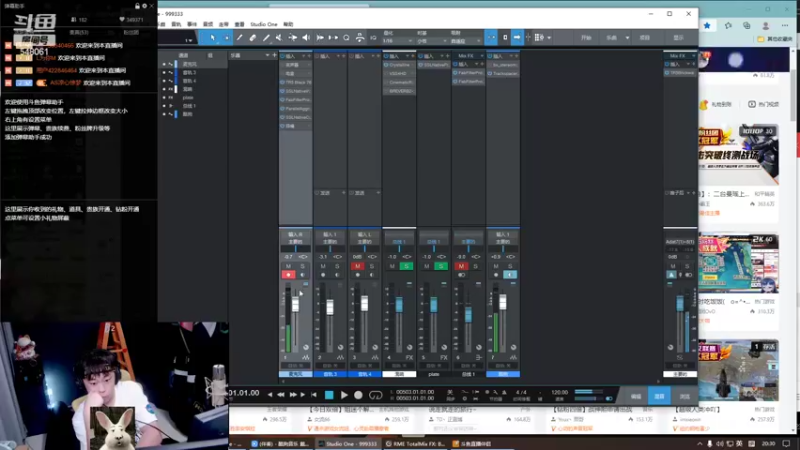Open the BREVERB2 insert on FX channel 4

point(401,91)
